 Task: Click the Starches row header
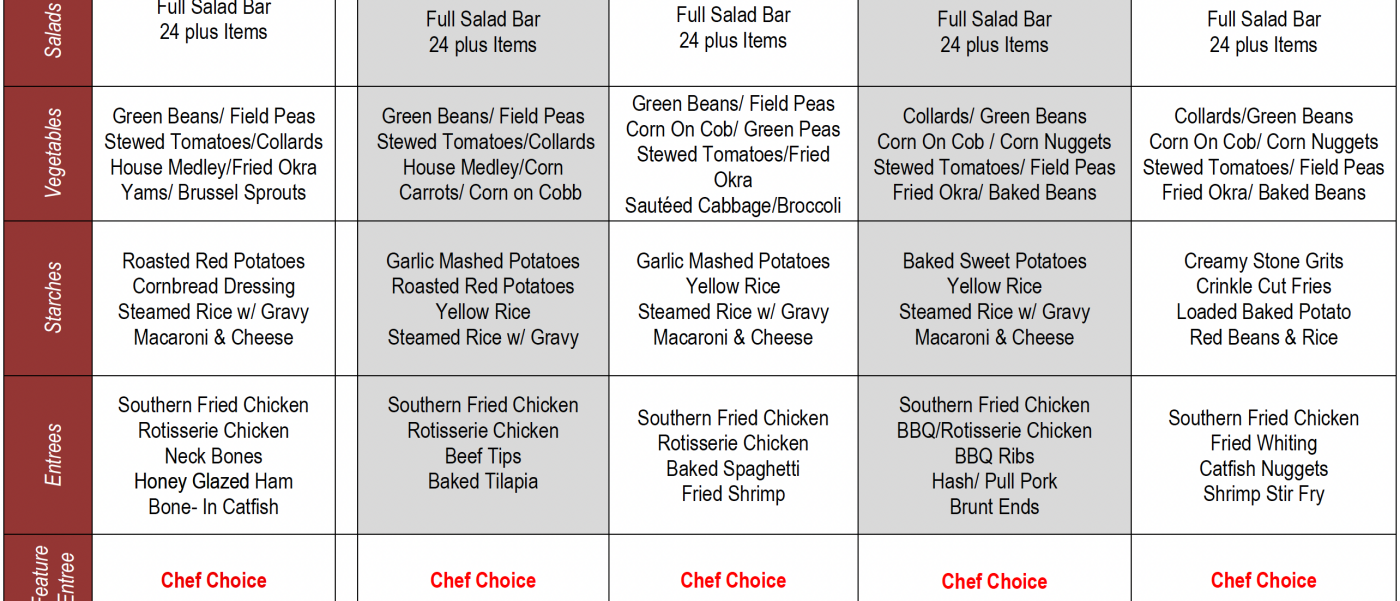click(x=52, y=298)
